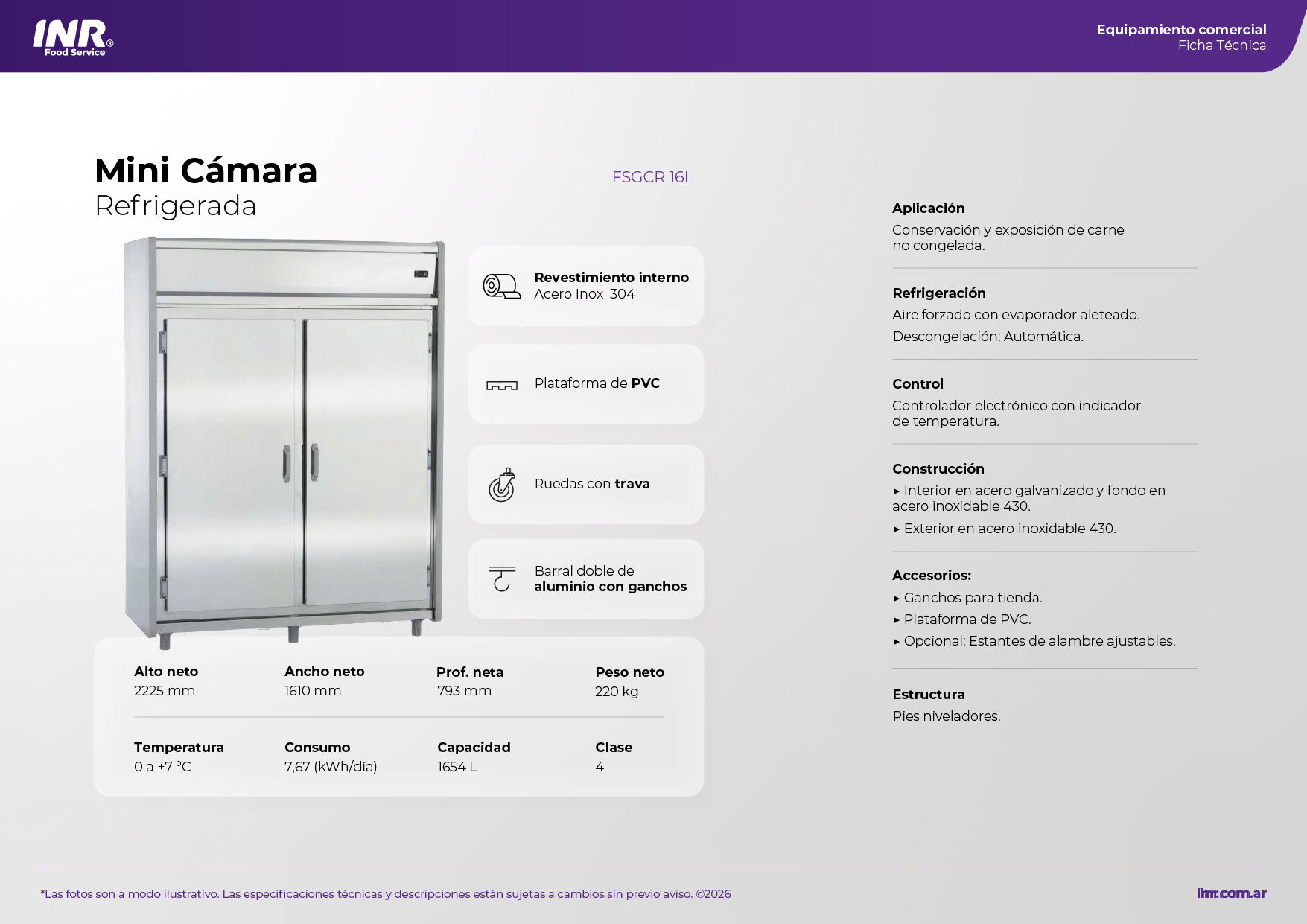
Task: Click the hanging hook rail icon
Action: (x=501, y=579)
